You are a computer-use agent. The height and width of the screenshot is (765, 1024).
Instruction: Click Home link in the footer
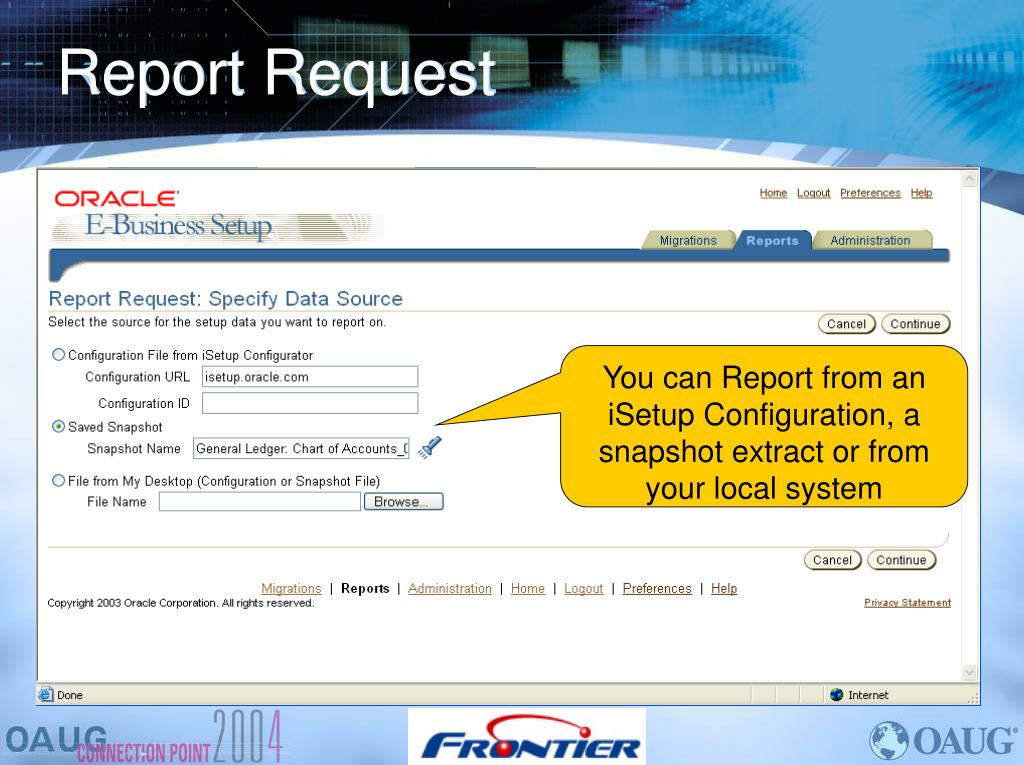click(x=528, y=589)
